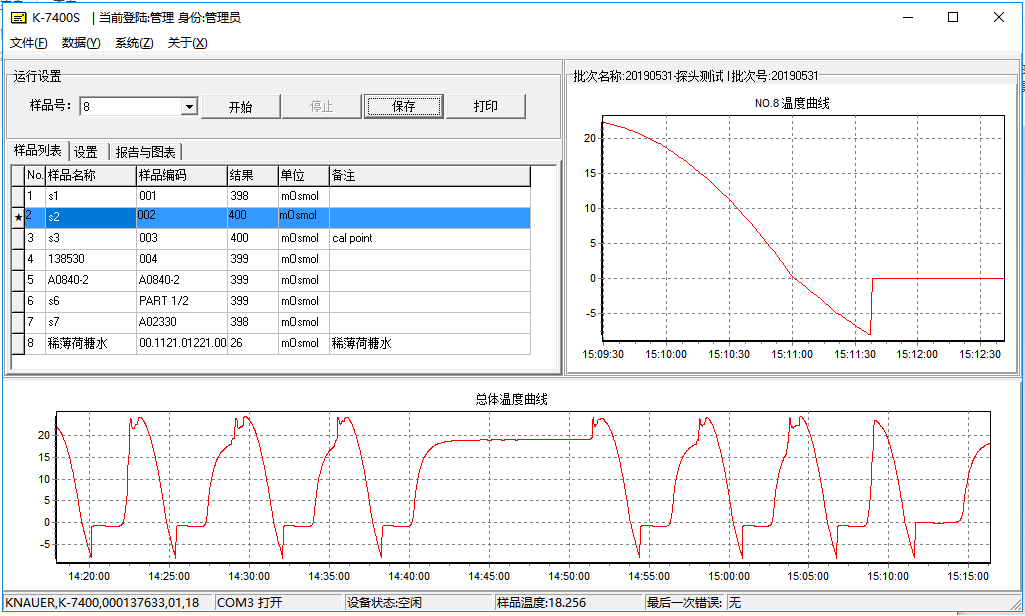1025x616 pixels.
Task: Select sample row A0840-2
Action: tap(90, 280)
